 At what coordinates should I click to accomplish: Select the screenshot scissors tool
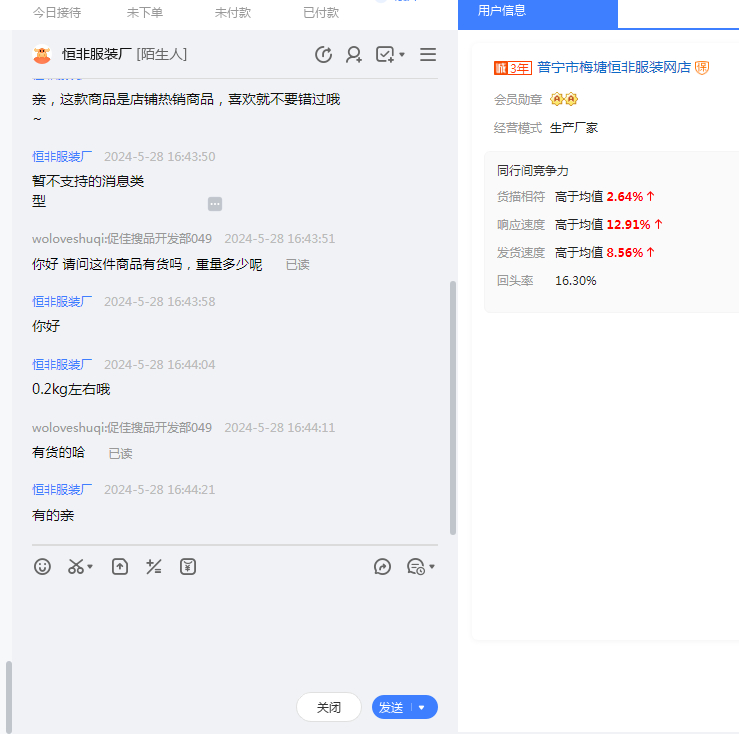tap(76, 566)
